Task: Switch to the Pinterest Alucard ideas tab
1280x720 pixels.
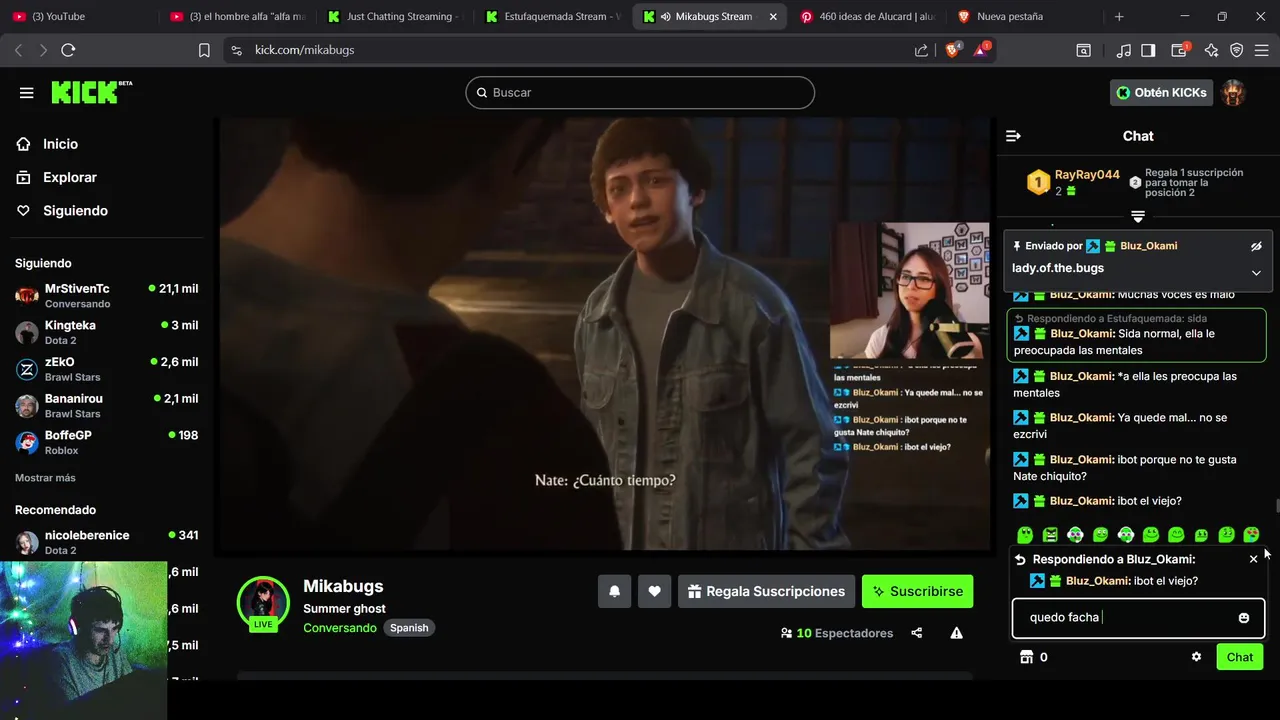Action: [x=868, y=16]
